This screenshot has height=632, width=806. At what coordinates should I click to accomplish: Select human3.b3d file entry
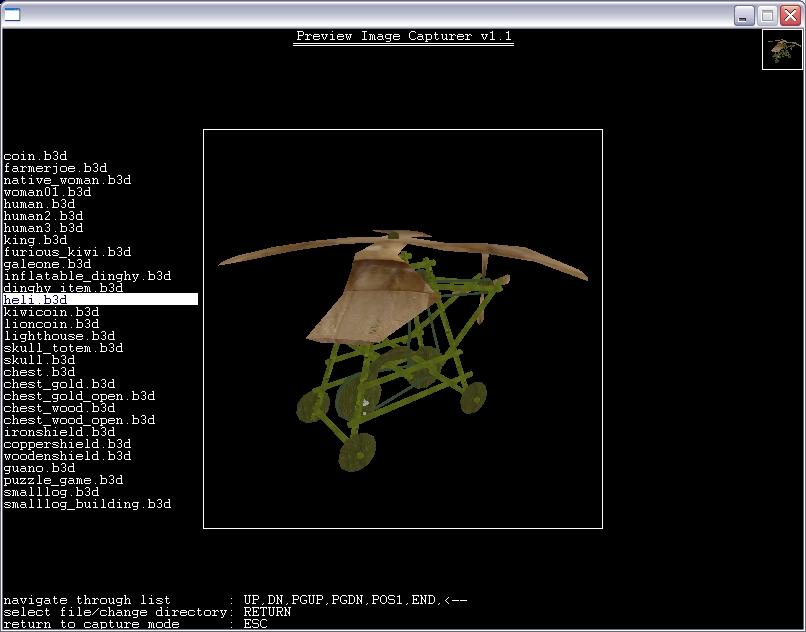coord(43,228)
